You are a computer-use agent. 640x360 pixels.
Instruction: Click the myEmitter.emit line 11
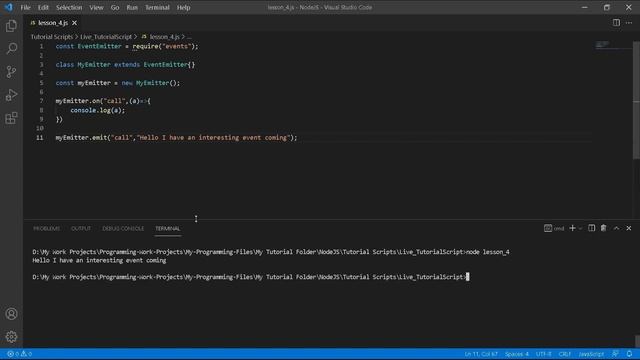(176, 138)
